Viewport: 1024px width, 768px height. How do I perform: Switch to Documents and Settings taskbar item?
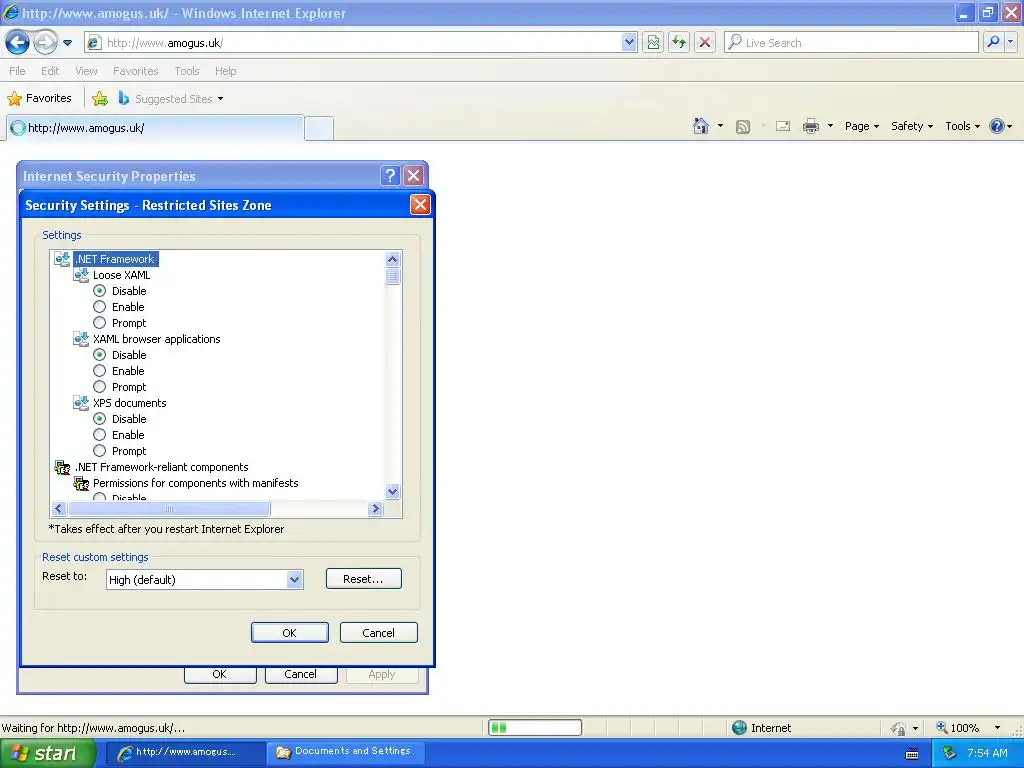[345, 752]
